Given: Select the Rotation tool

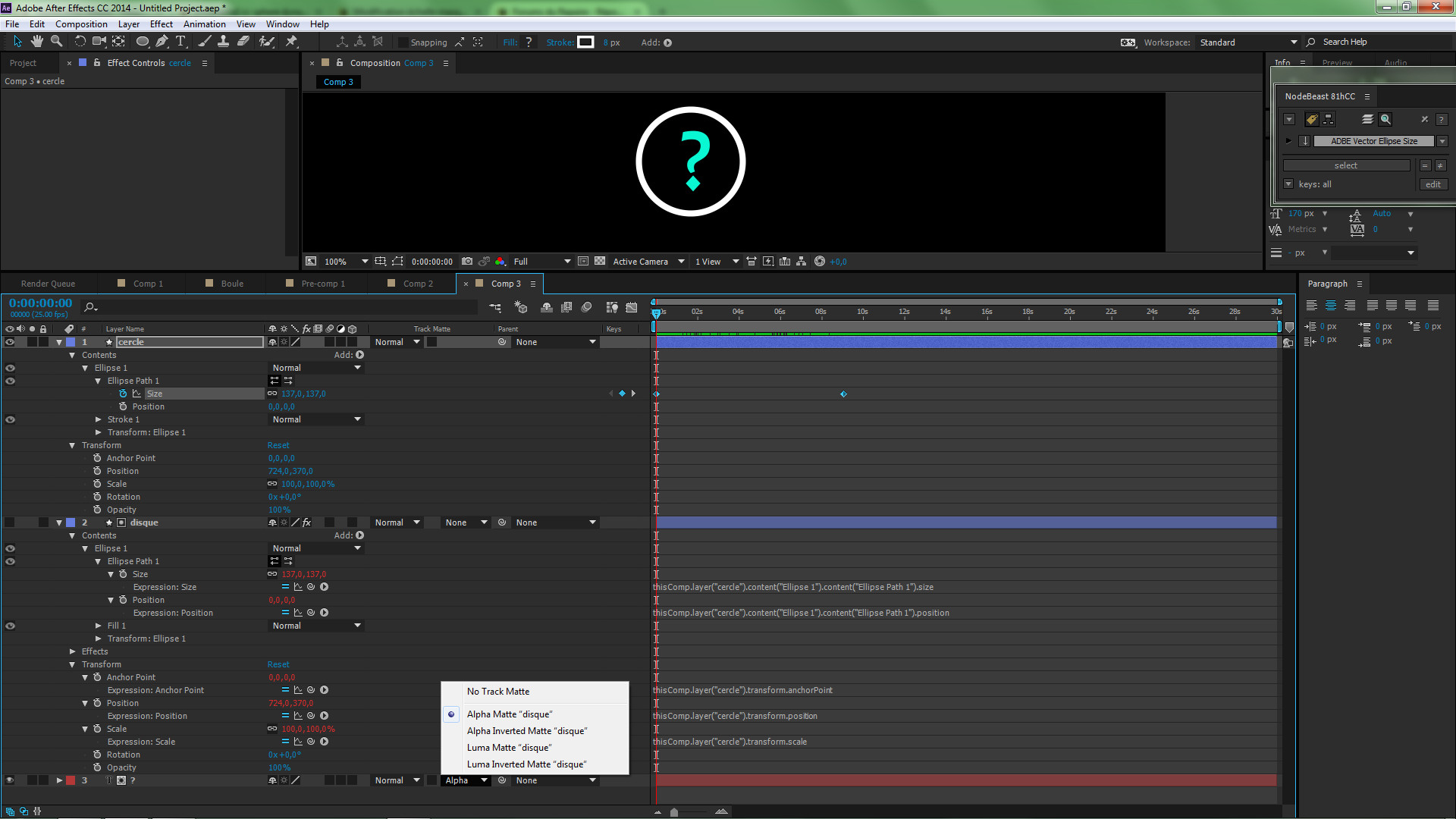Looking at the screenshot, I should coord(80,42).
